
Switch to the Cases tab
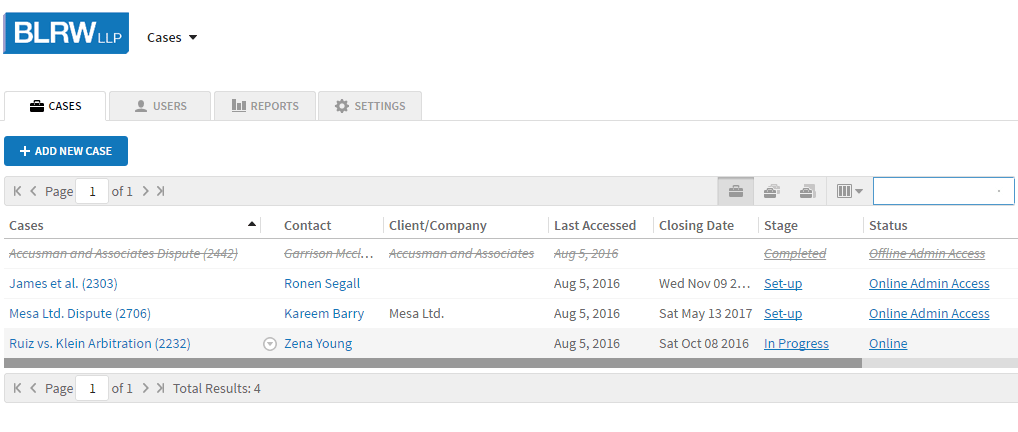[55, 106]
